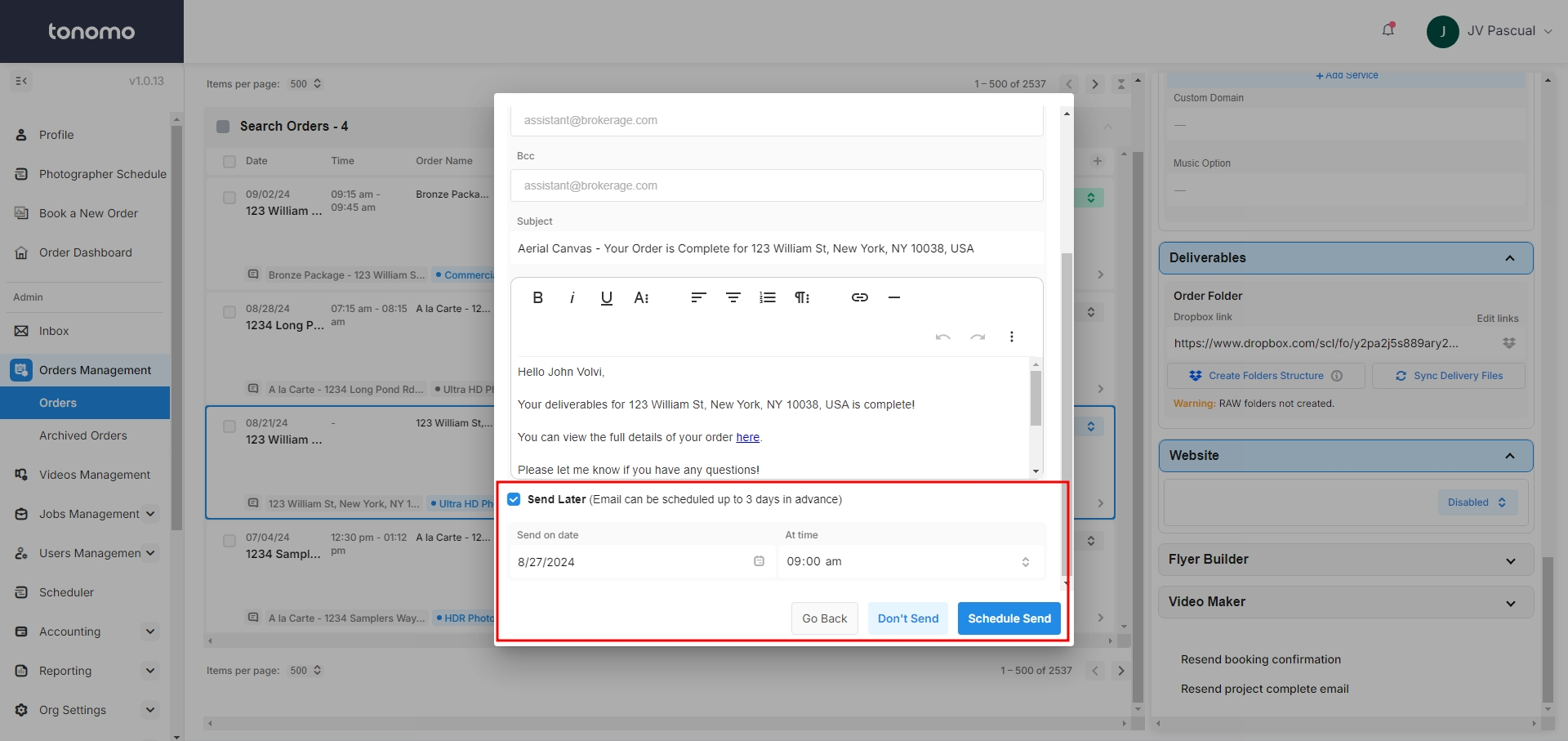This screenshot has height=741, width=1568.
Task: Check the 08/28/24 order row checkbox
Action: coord(229,312)
